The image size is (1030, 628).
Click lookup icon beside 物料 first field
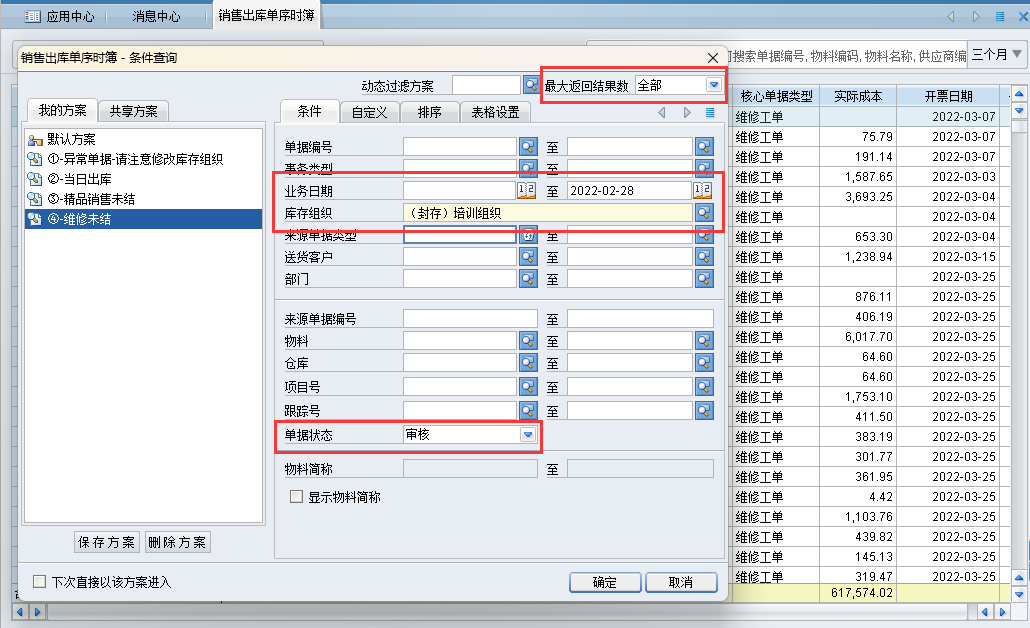click(528, 341)
